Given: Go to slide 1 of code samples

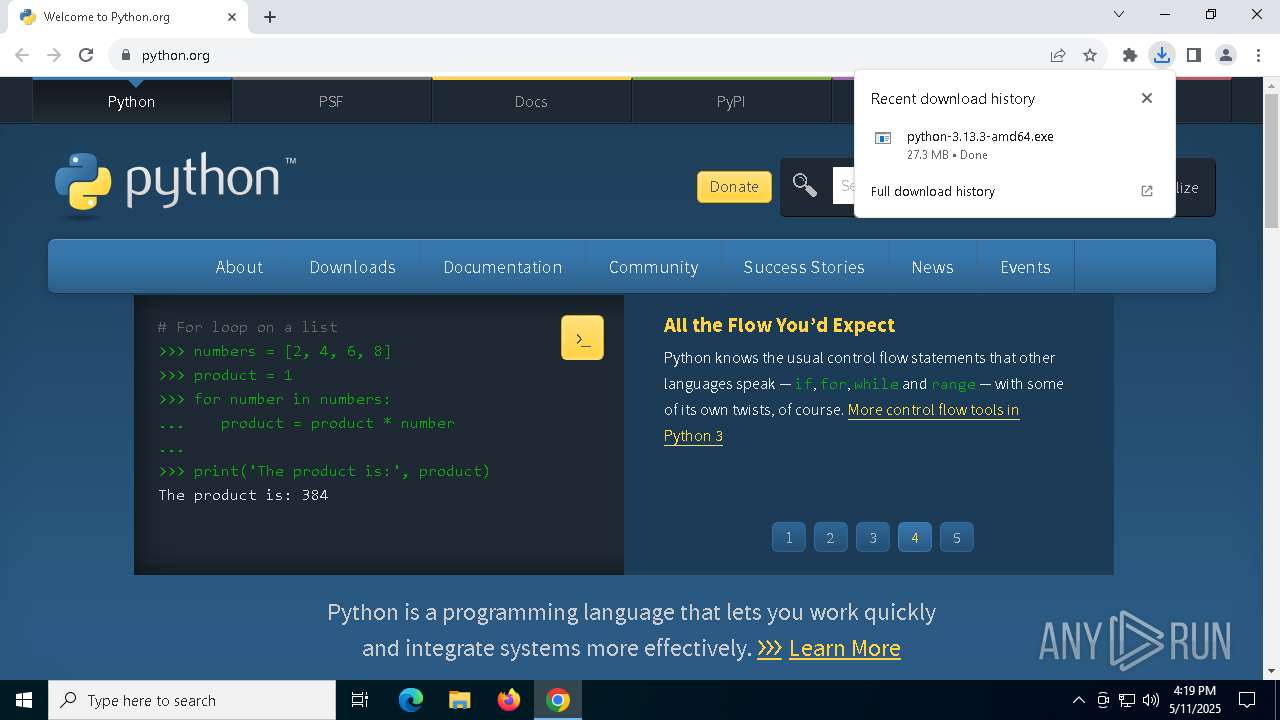Looking at the screenshot, I should pos(788,537).
